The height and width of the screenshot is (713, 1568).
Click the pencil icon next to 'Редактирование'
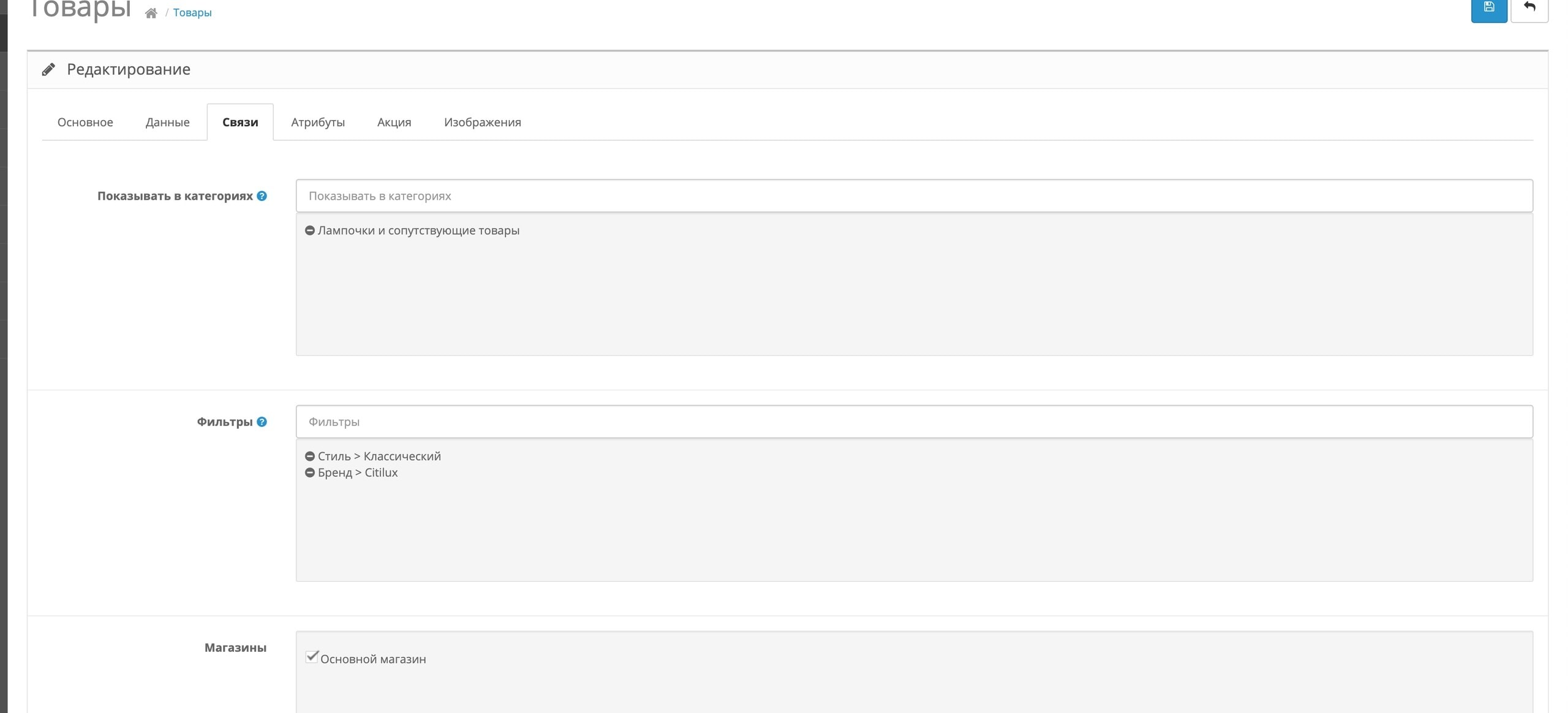[48, 69]
